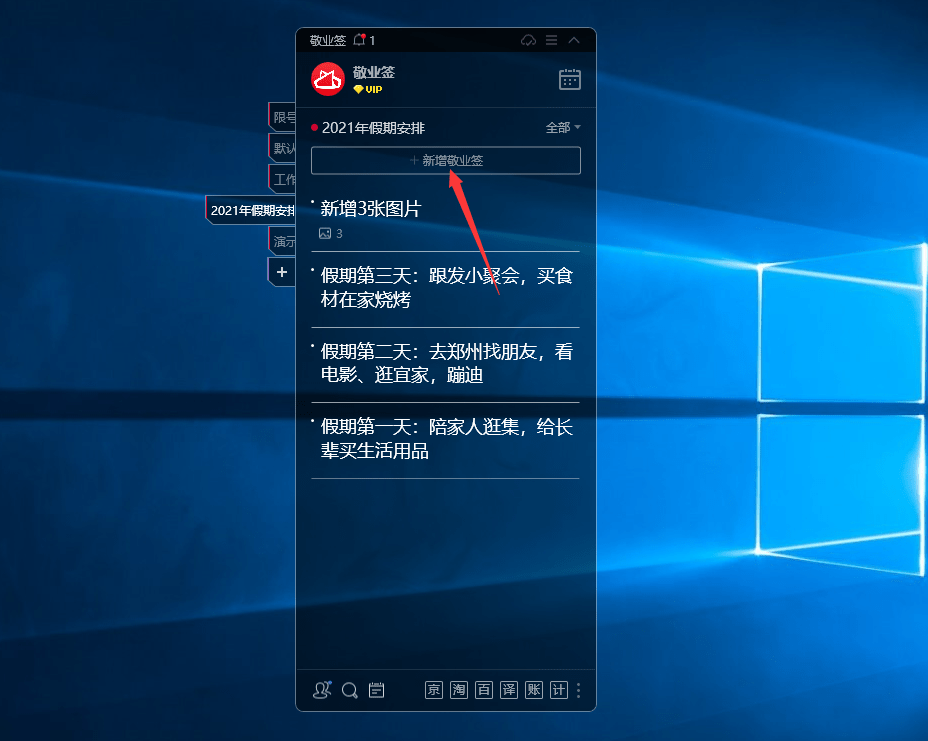Click the yellow VIP badge
Image resolution: width=928 pixels, height=741 pixels.
tap(368, 89)
